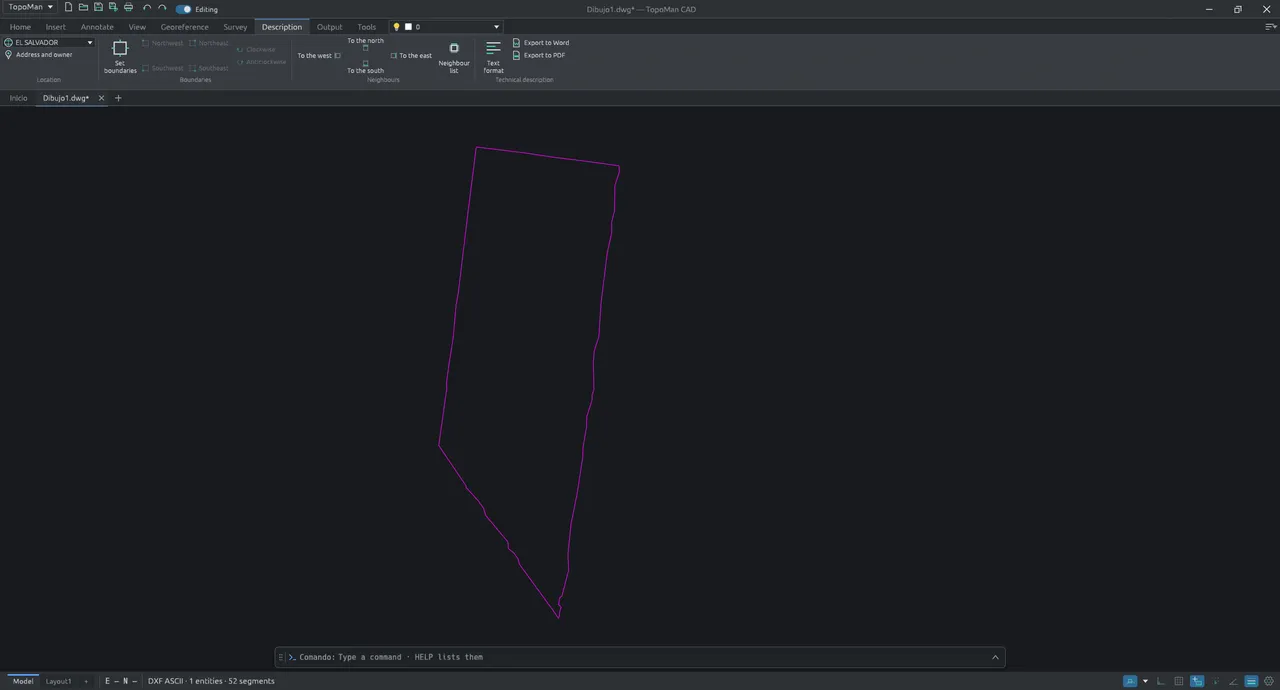The width and height of the screenshot is (1280, 690).
Task: Switch to the View tab
Action: coord(137,27)
